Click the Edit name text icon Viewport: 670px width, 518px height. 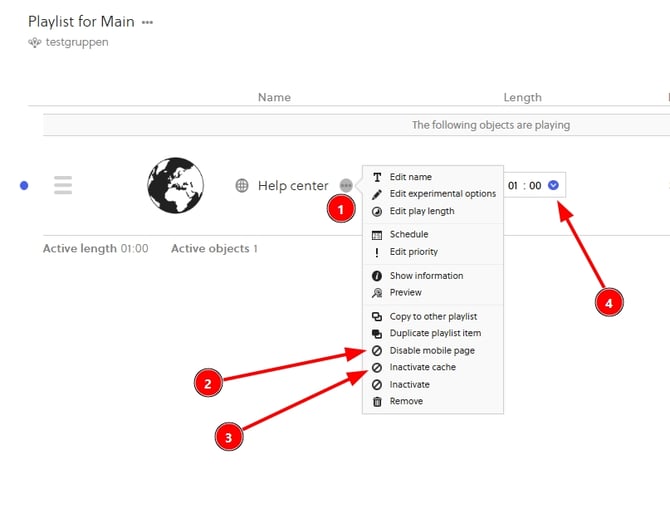(377, 177)
